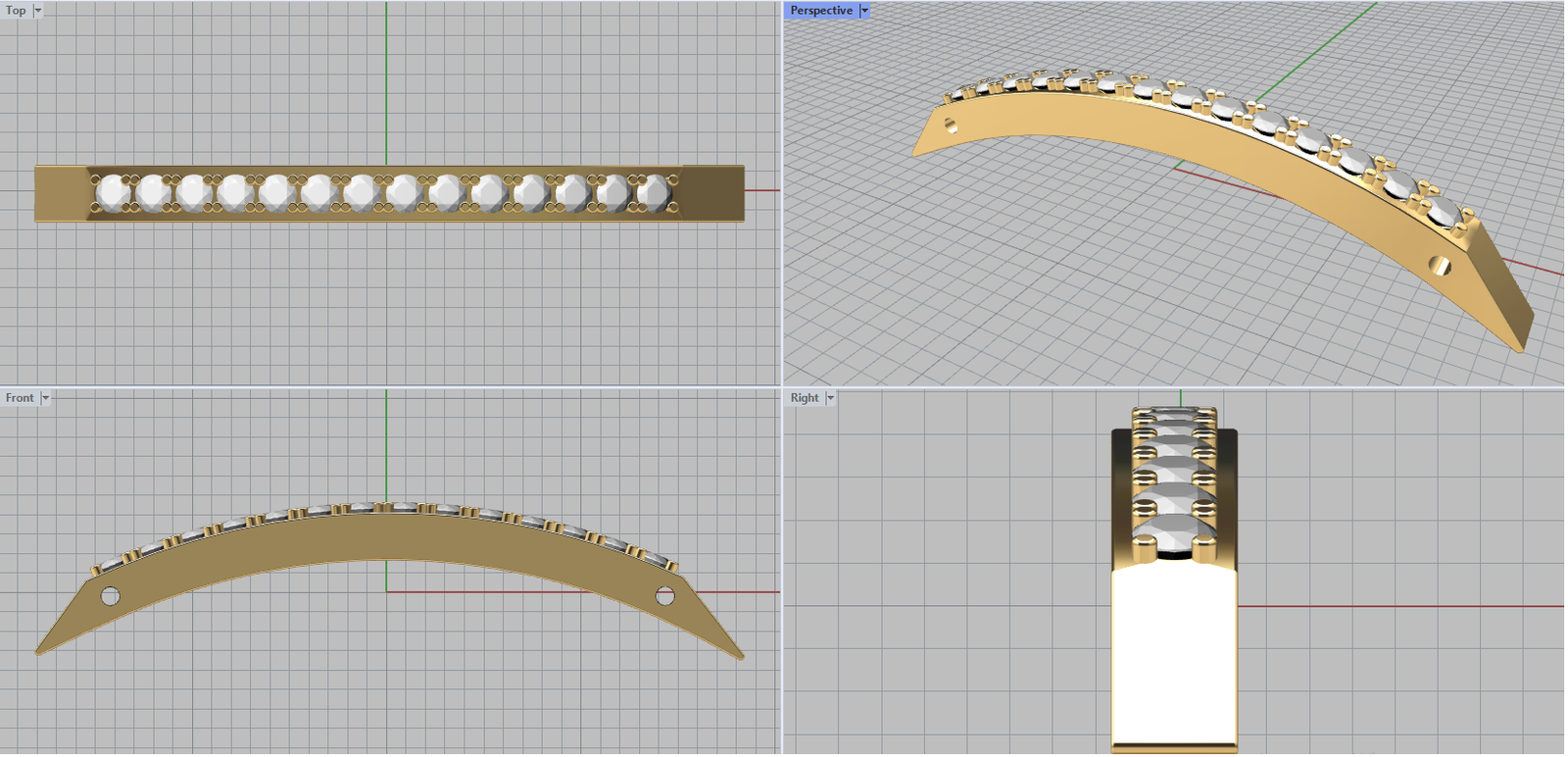Image resolution: width=1568 pixels, height=757 pixels.
Task: Pick the right drill hole in Front view
Action: click(664, 595)
